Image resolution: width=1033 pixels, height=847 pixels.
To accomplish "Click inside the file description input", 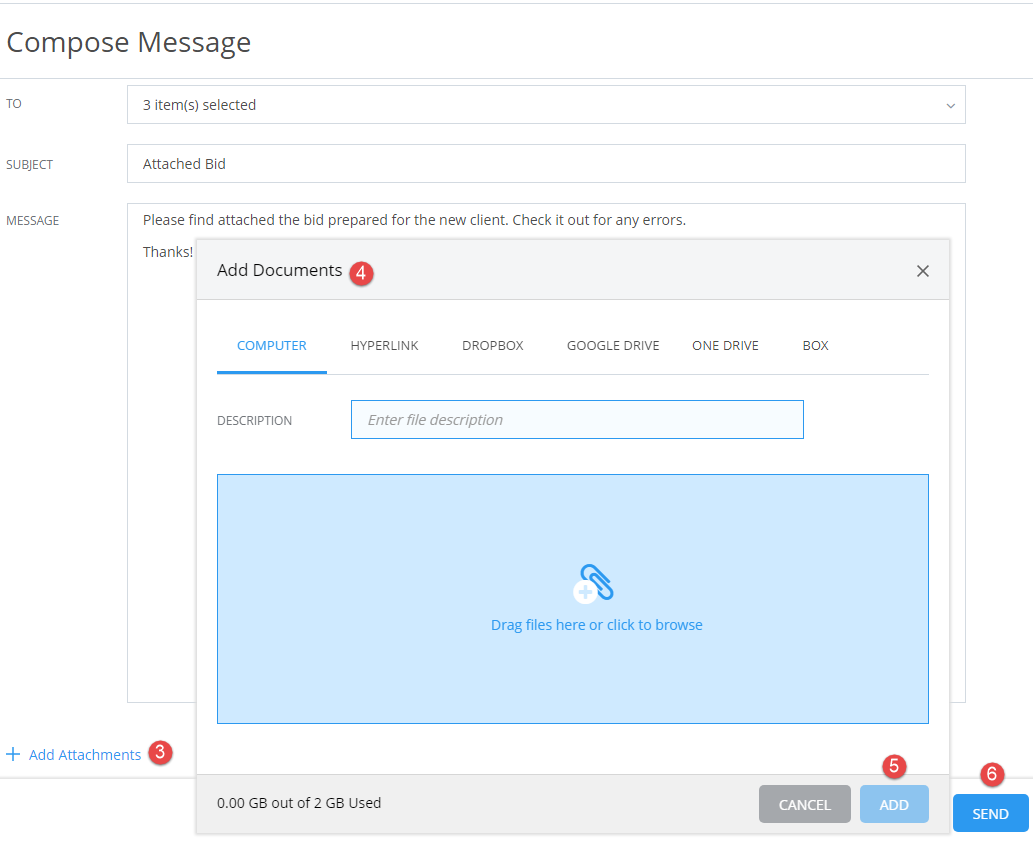I will (x=576, y=419).
